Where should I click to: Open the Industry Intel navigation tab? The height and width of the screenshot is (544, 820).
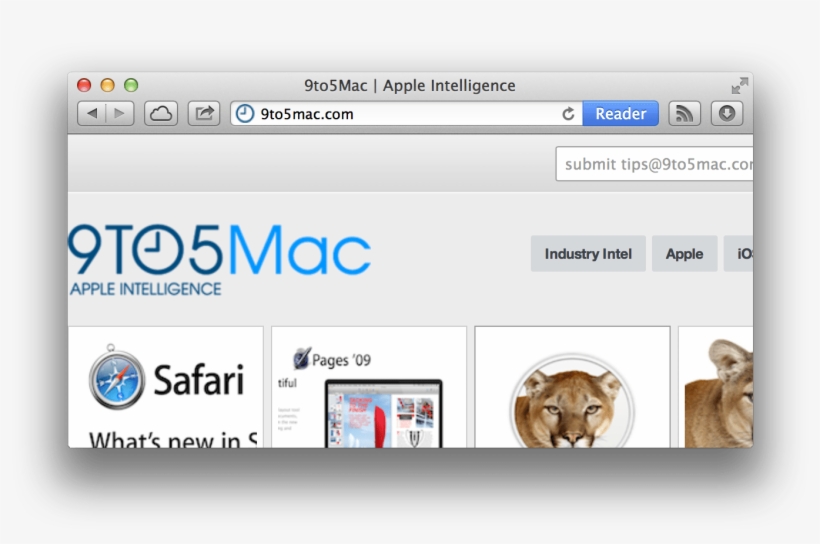(588, 254)
